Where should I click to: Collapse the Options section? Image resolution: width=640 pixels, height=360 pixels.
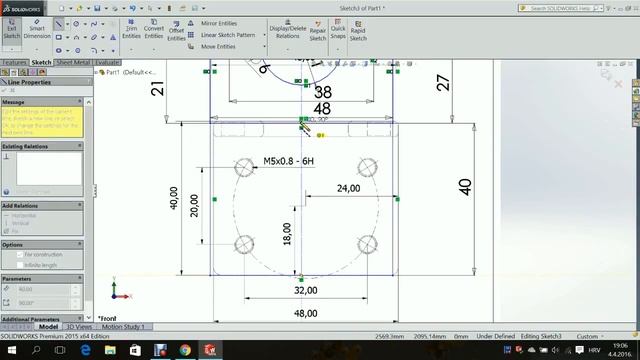(x=80, y=244)
